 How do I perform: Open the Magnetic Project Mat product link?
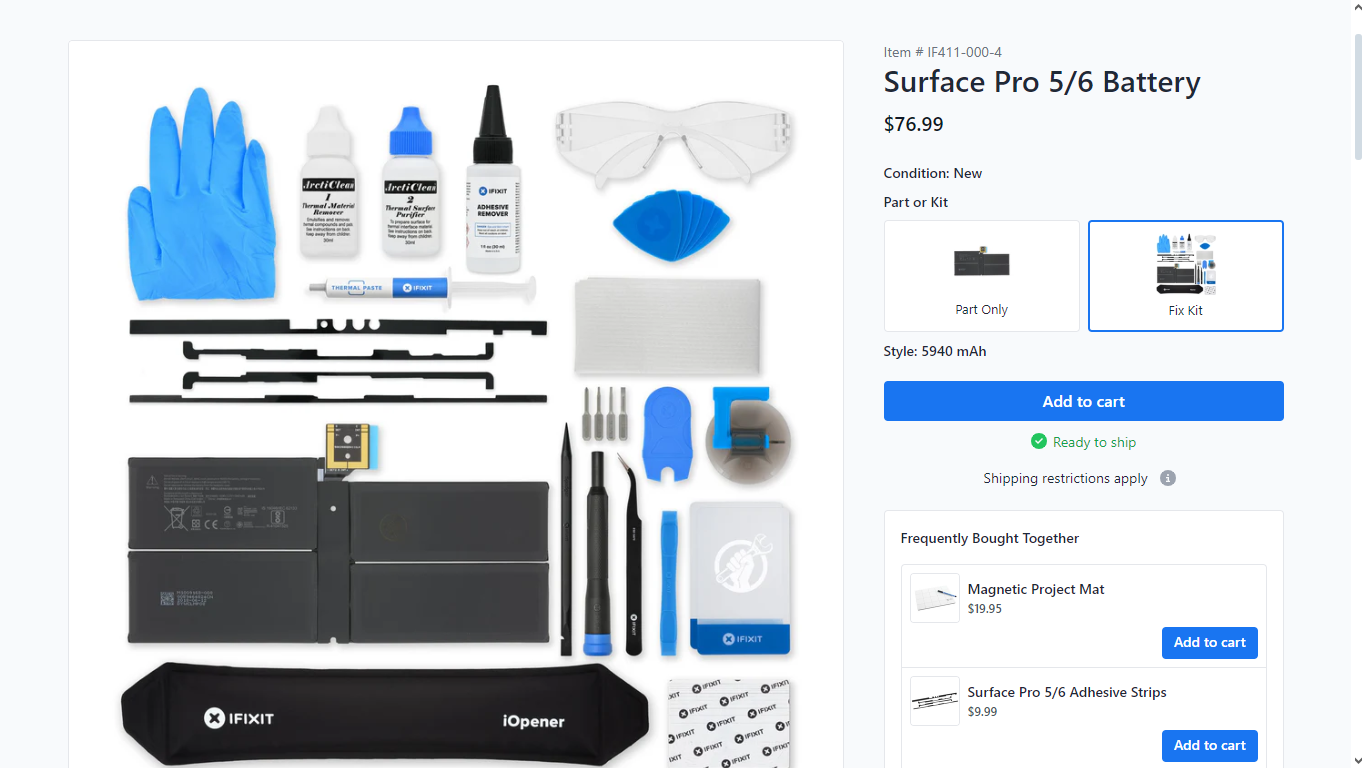[1036, 589]
